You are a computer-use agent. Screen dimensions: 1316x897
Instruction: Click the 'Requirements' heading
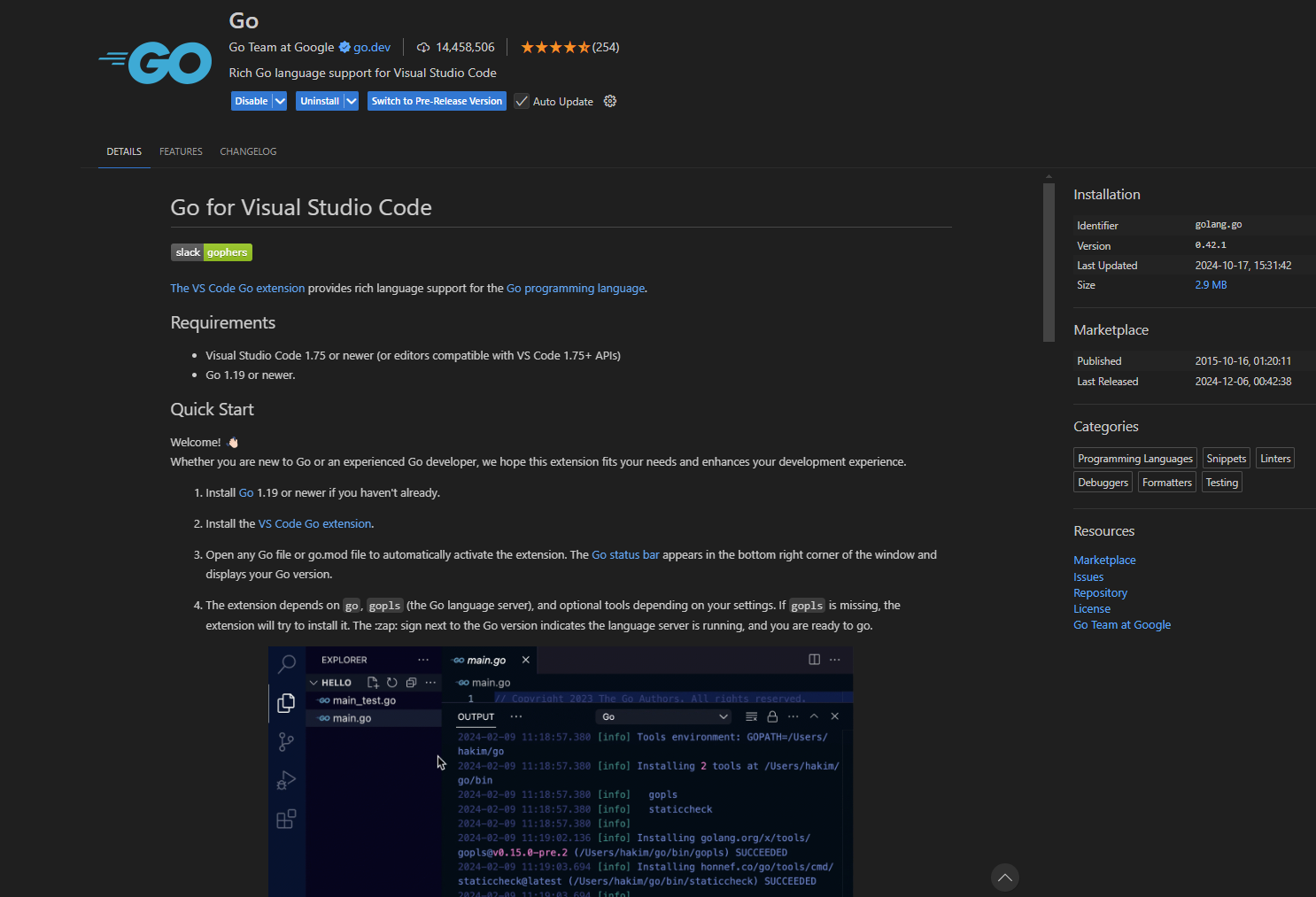coord(223,322)
